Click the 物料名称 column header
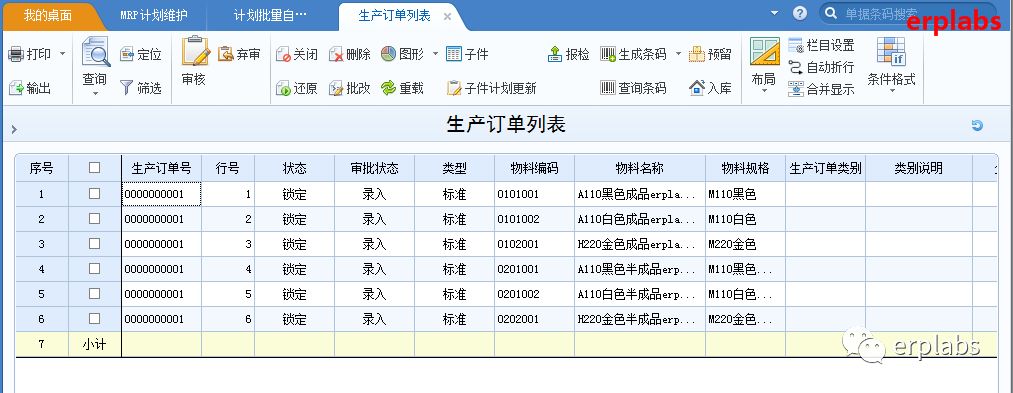The height and width of the screenshot is (393, 1013). click(x=640, y=168)
